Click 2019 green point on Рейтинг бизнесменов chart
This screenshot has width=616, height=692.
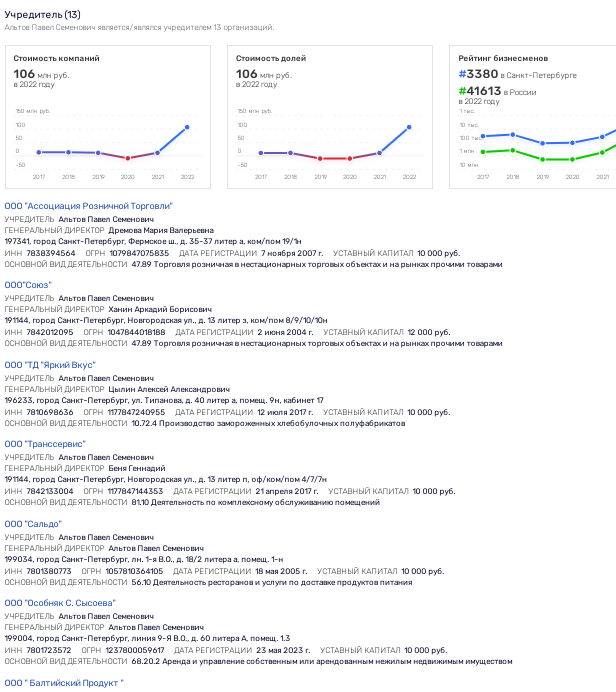[x=543, y=159]
